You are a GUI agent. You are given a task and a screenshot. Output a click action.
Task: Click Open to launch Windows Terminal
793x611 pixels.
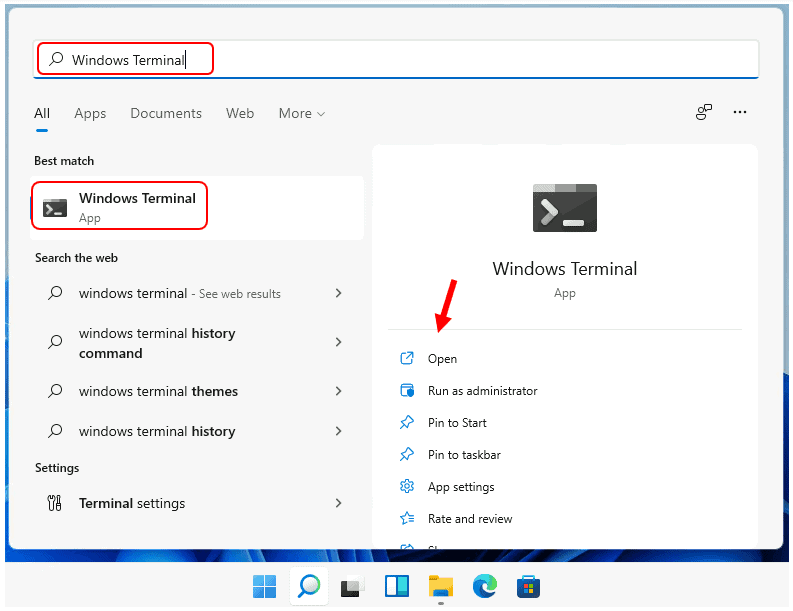pos(442,359)
